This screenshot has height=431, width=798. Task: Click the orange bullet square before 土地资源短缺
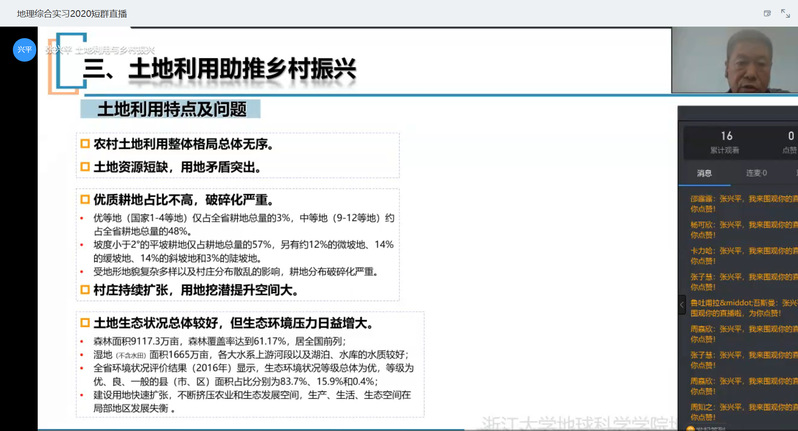click(84, 166)
